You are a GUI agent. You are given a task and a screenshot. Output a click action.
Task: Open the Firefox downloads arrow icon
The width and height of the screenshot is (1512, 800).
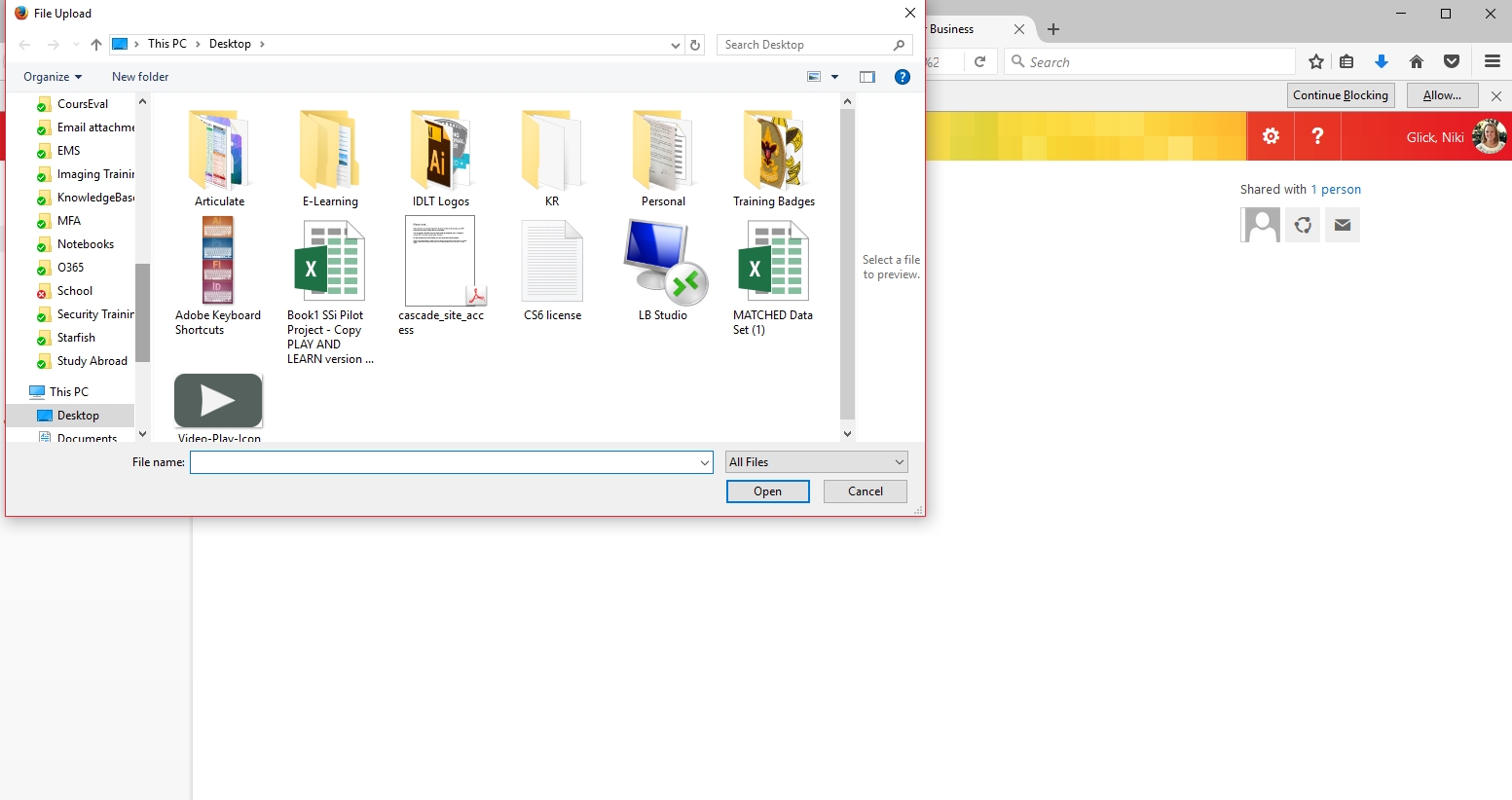(1381, 62)
